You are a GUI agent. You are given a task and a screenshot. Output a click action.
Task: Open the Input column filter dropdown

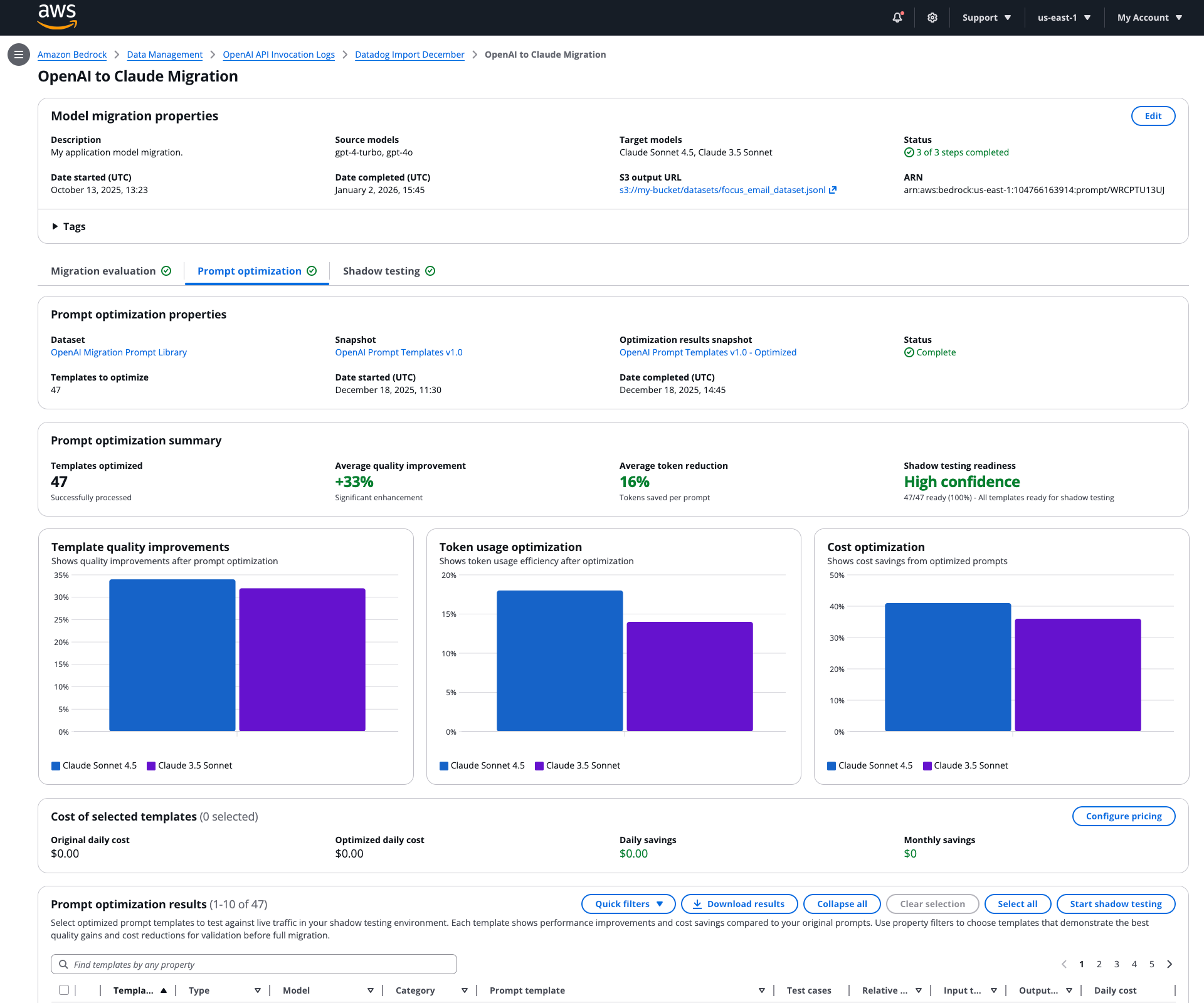(x=994, y=990)
